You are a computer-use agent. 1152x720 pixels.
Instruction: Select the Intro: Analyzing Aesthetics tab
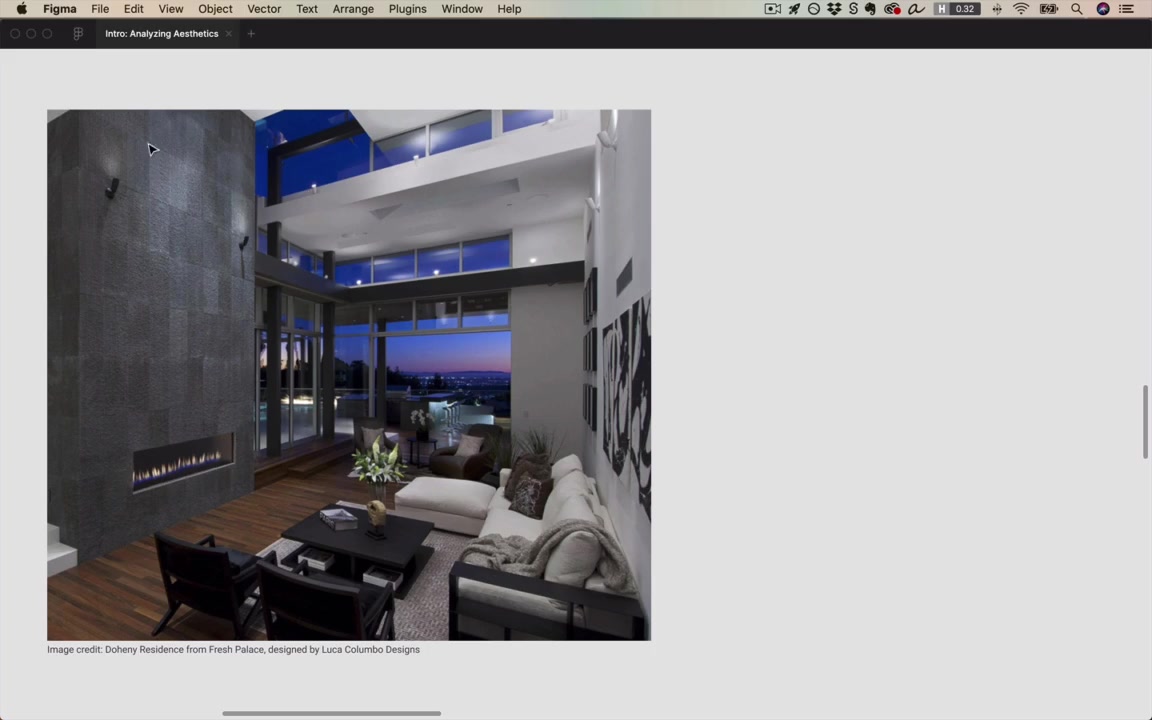point(162,34)
